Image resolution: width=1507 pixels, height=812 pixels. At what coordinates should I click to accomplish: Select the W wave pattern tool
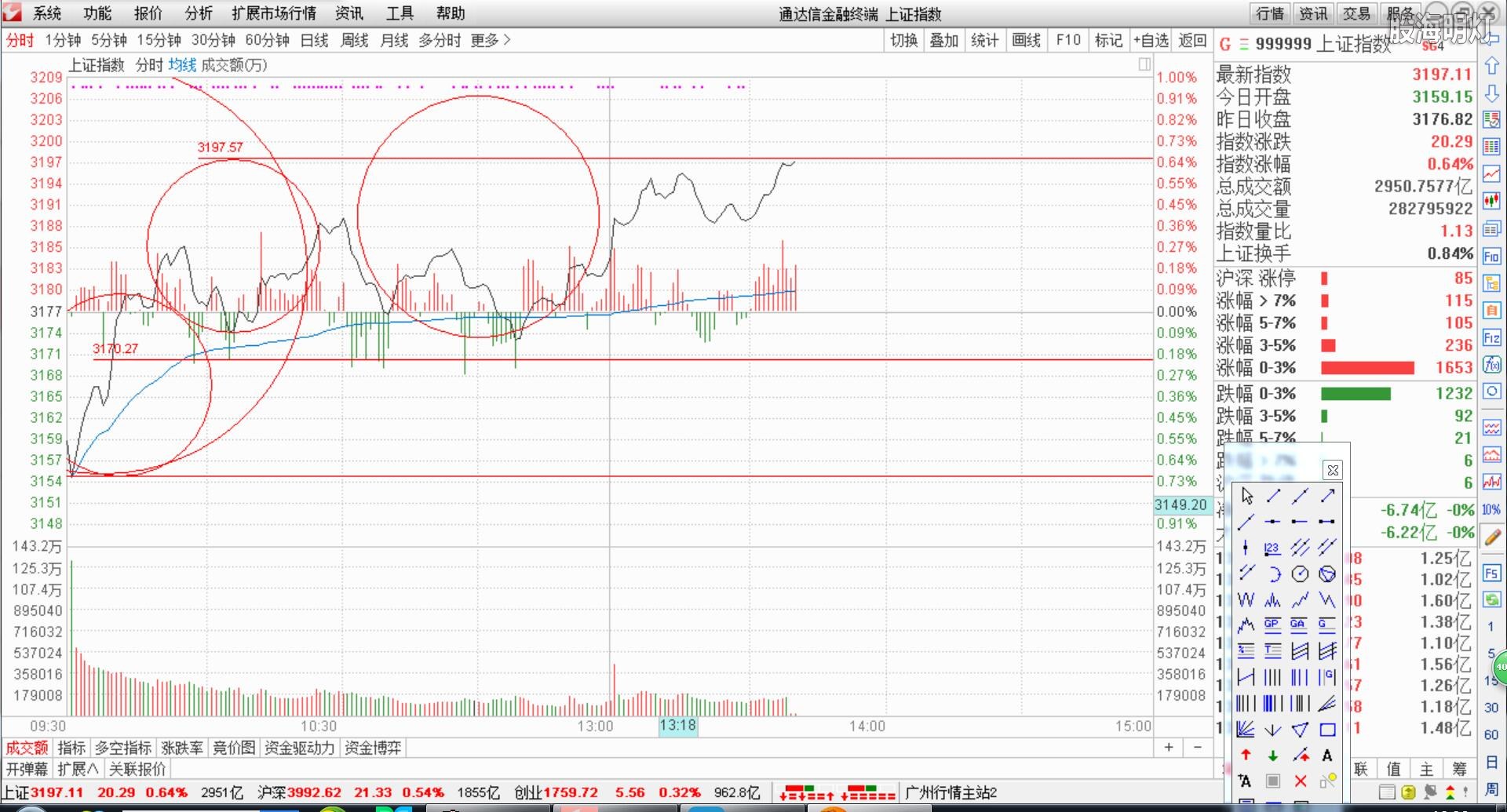(x=1246, y=600)
